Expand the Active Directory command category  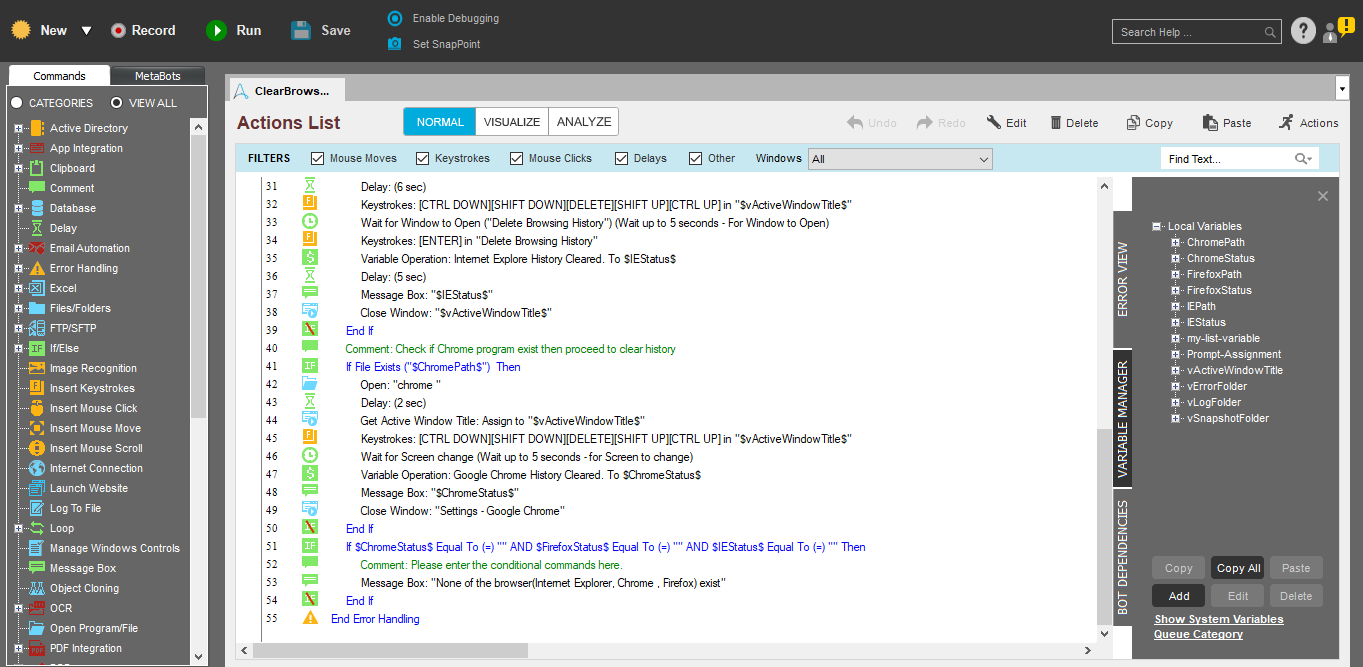click(x=18, y=128)
